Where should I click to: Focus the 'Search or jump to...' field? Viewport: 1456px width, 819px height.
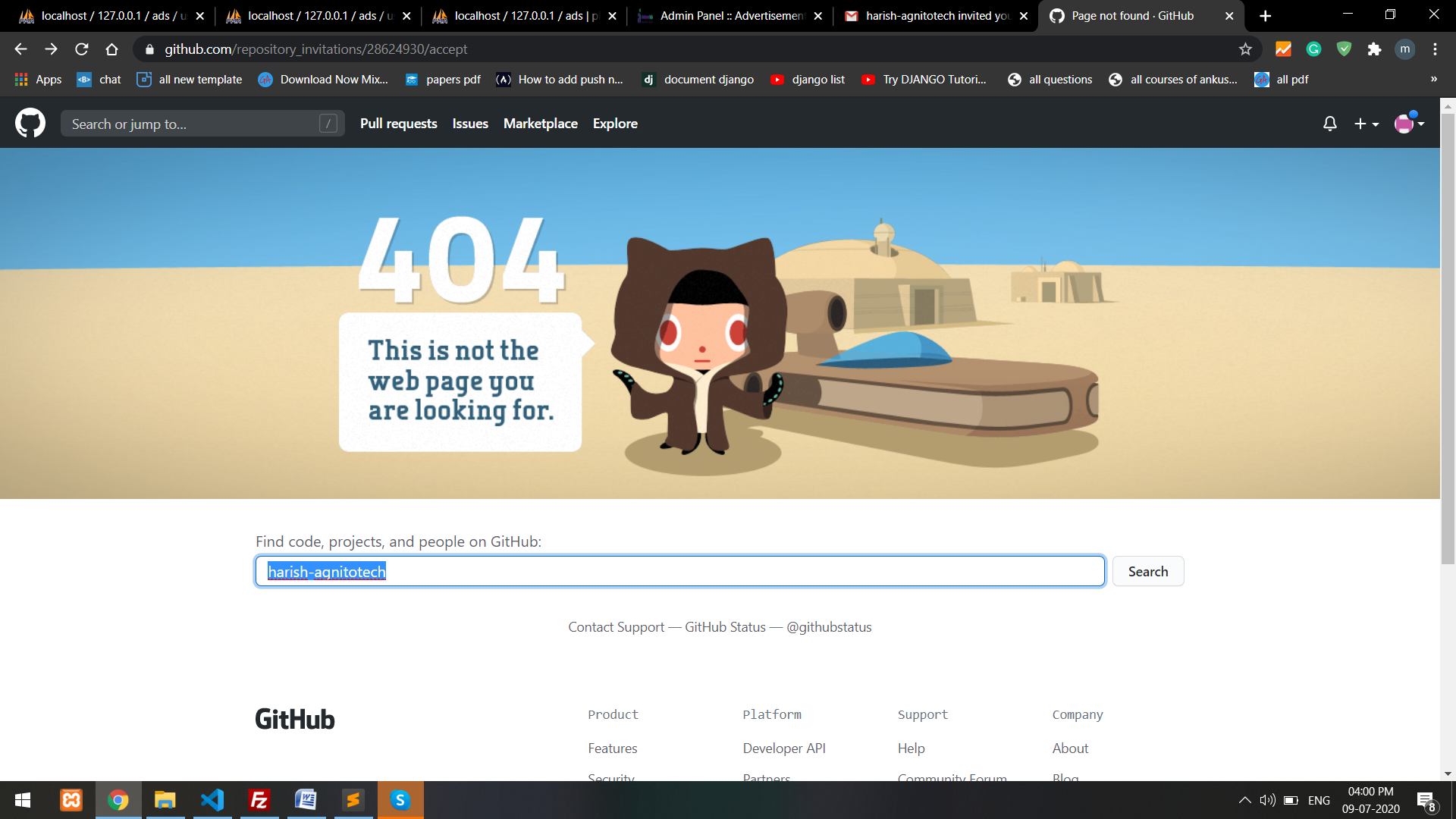(x=202, y=124)
